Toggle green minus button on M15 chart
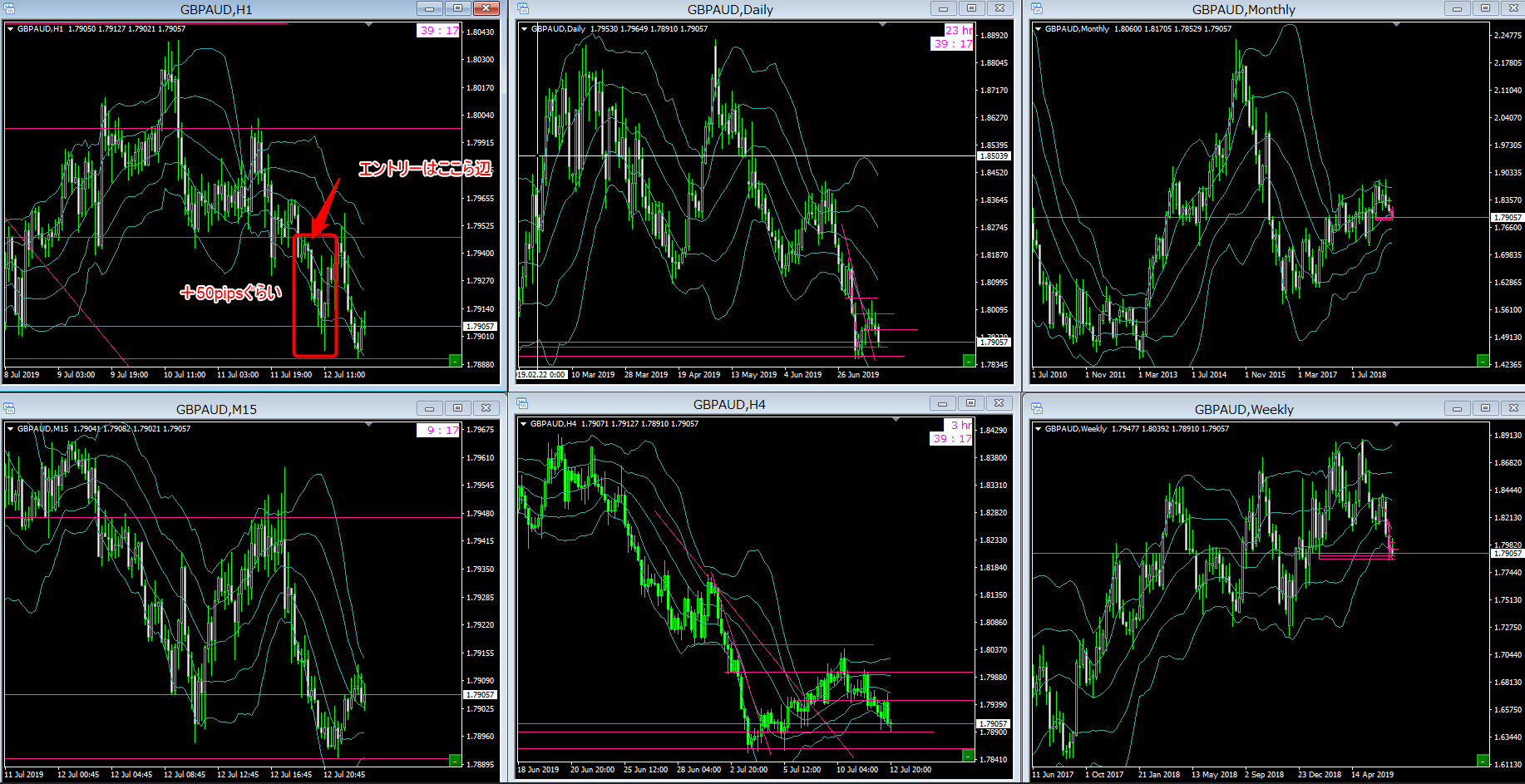The width and height of the screenshot is (1525, 784). click(455, 760)
